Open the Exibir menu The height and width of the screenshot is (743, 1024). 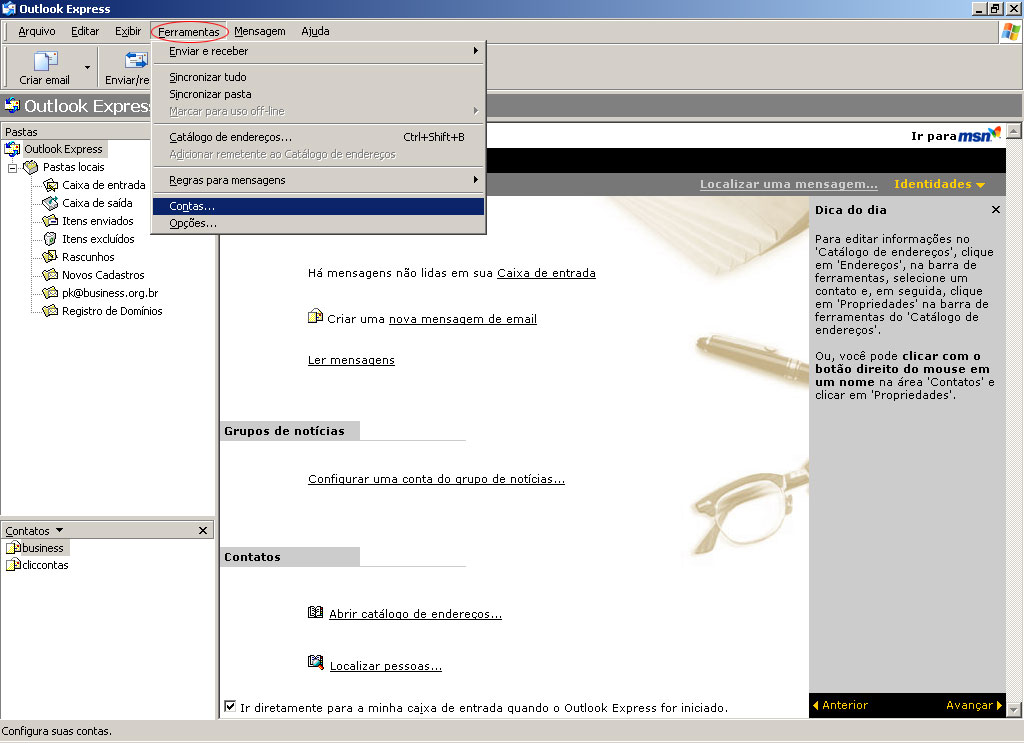tap(128, 31)
